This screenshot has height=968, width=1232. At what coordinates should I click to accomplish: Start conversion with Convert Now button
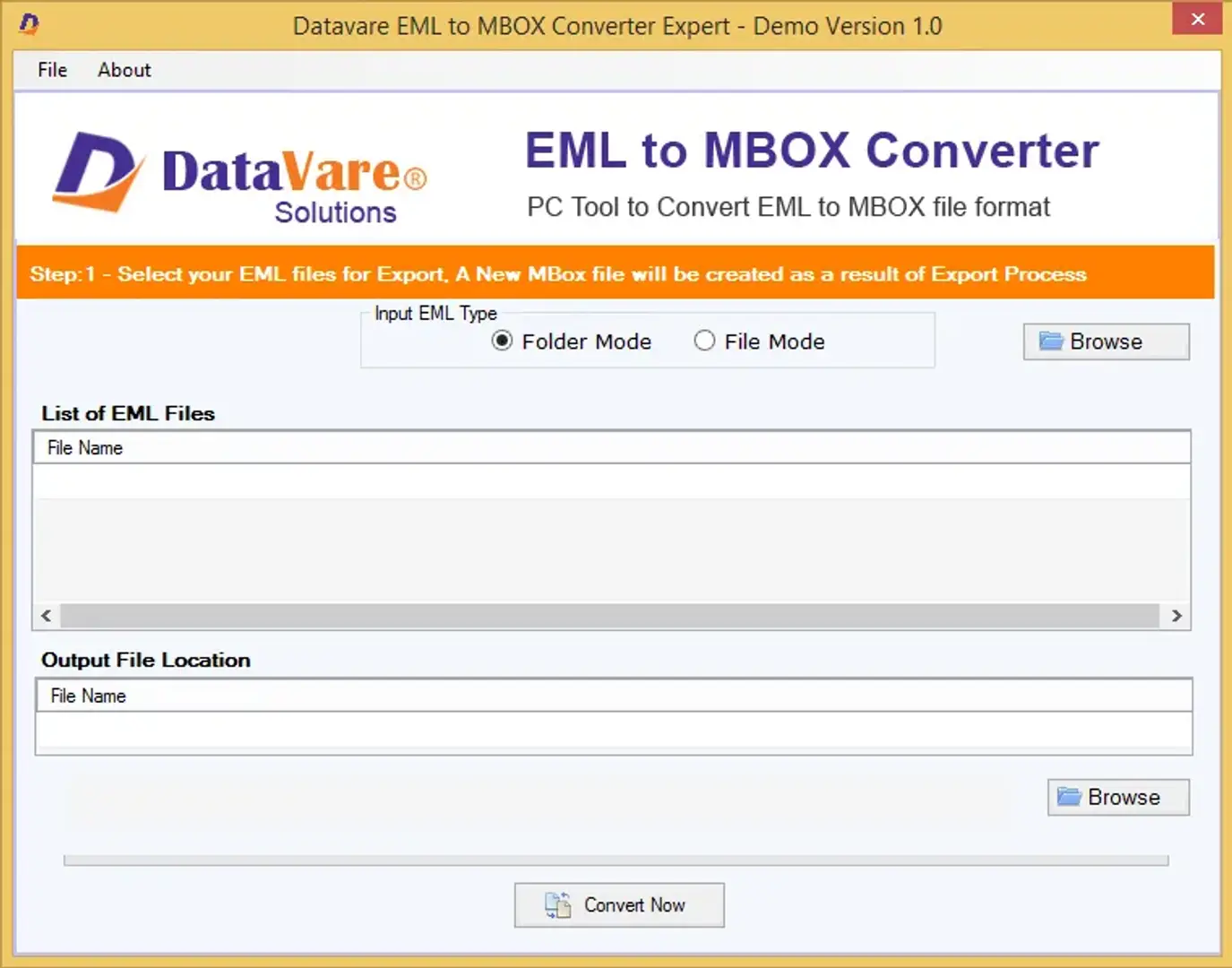[x=619, y=905]
